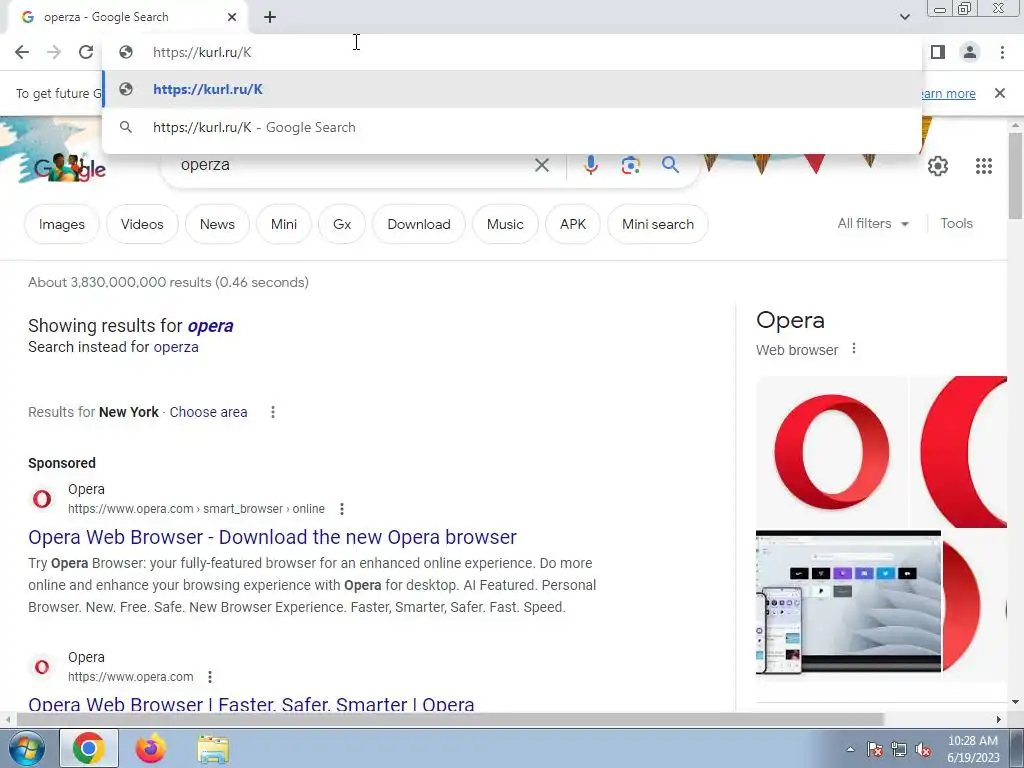Open a new tab with the plus button

click(270, 17)
